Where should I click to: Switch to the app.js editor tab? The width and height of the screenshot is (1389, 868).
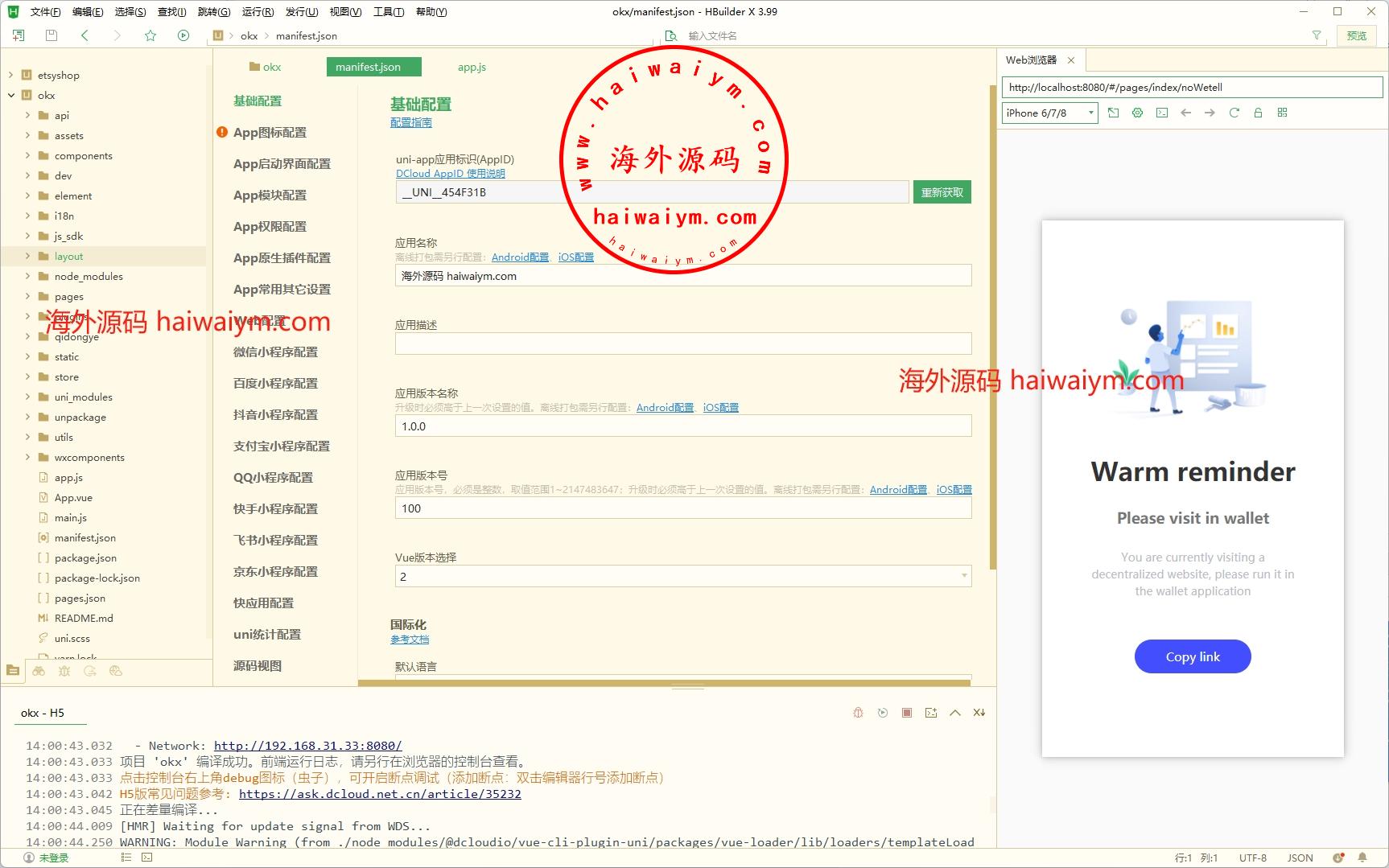click(x=472, y=68)
